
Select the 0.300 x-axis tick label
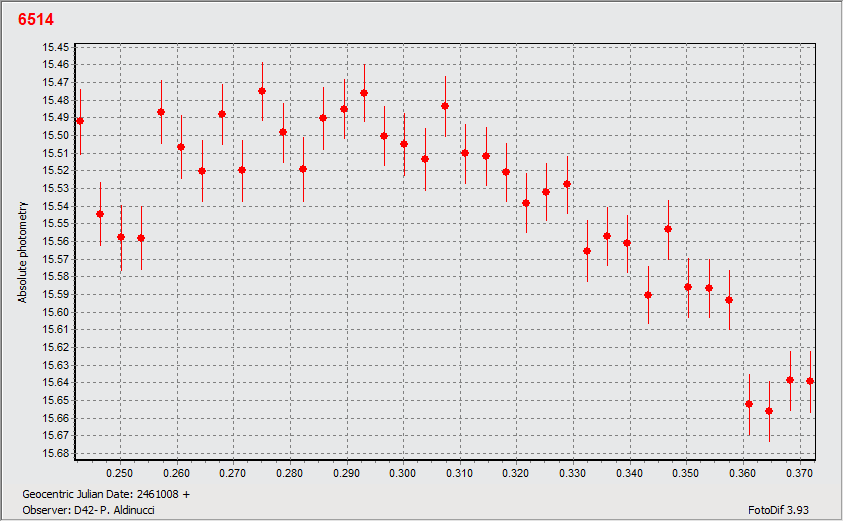tap(403, 472)
